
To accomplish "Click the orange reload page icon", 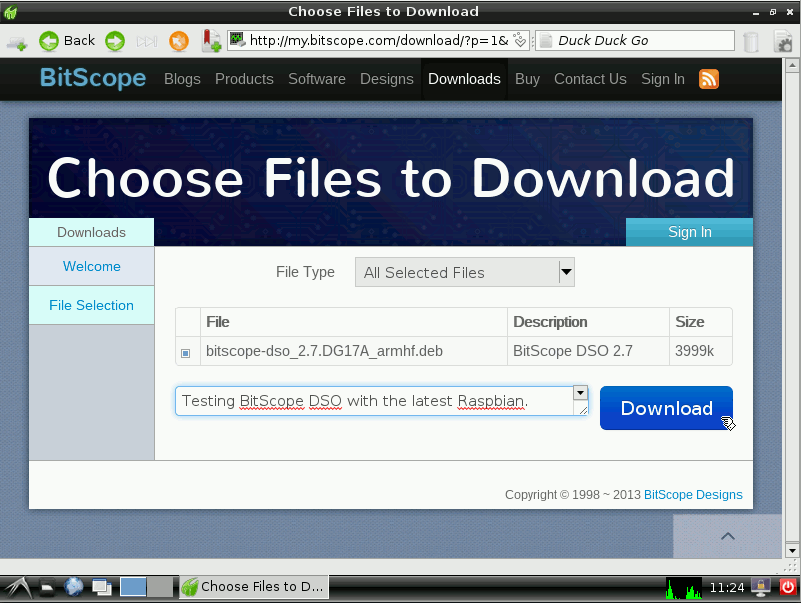I will [x=179, y=41].
